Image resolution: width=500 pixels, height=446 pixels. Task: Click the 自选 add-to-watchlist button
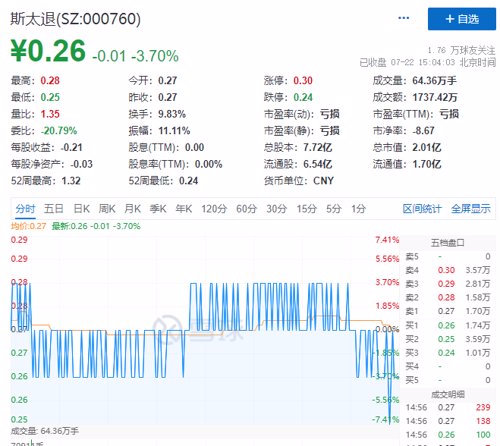point(462,19)
